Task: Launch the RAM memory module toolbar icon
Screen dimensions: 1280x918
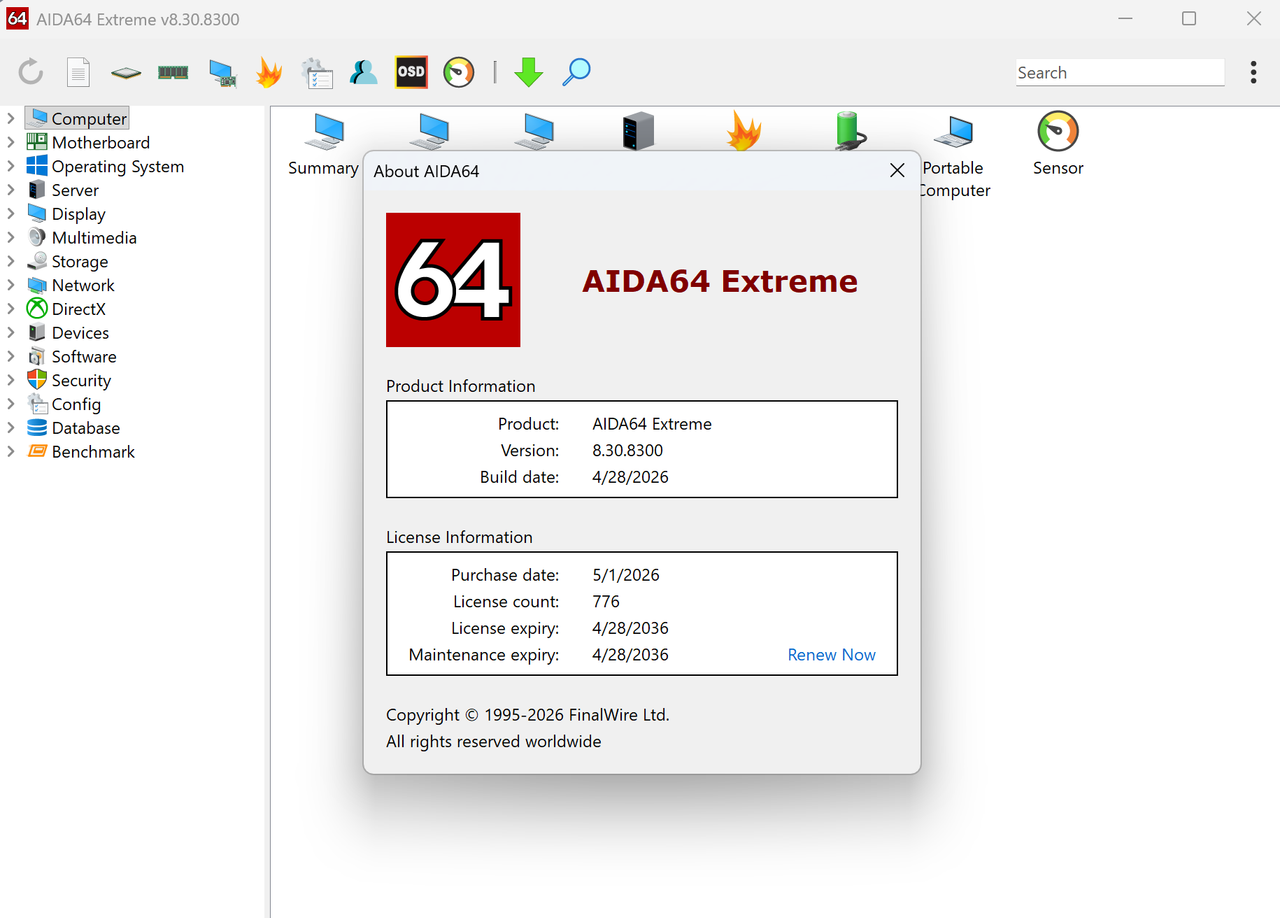Action: coord(173,72)
